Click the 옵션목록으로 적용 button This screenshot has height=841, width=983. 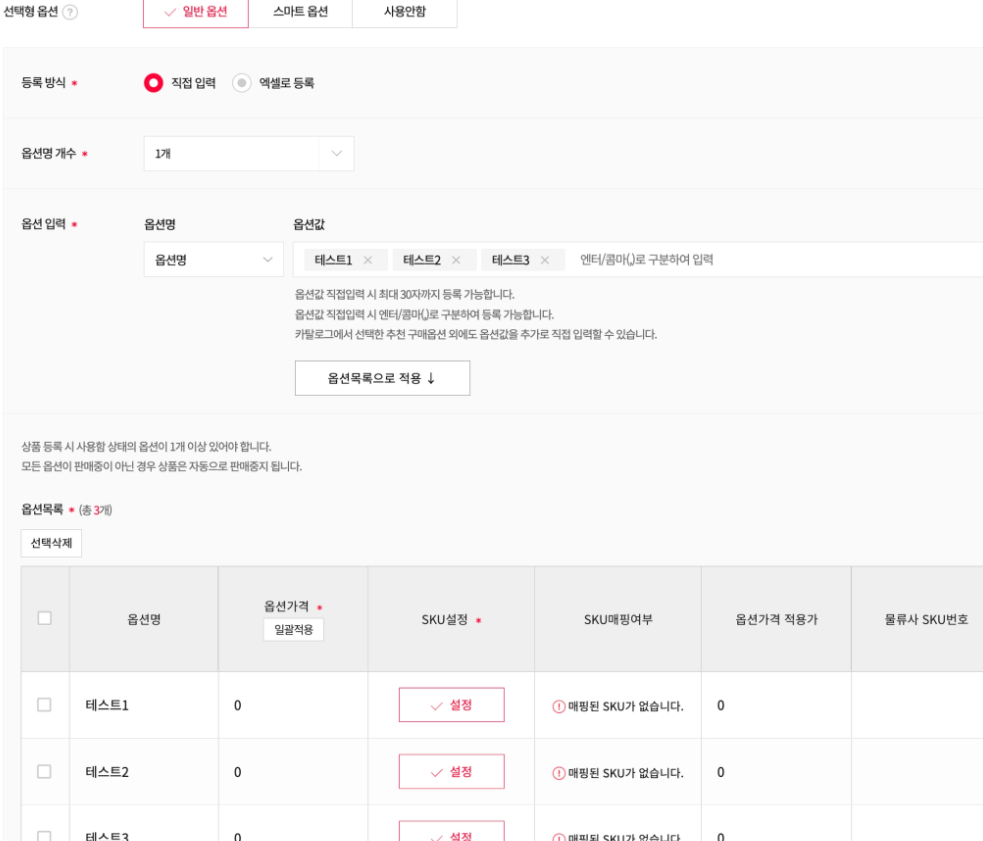pos(382,378)
